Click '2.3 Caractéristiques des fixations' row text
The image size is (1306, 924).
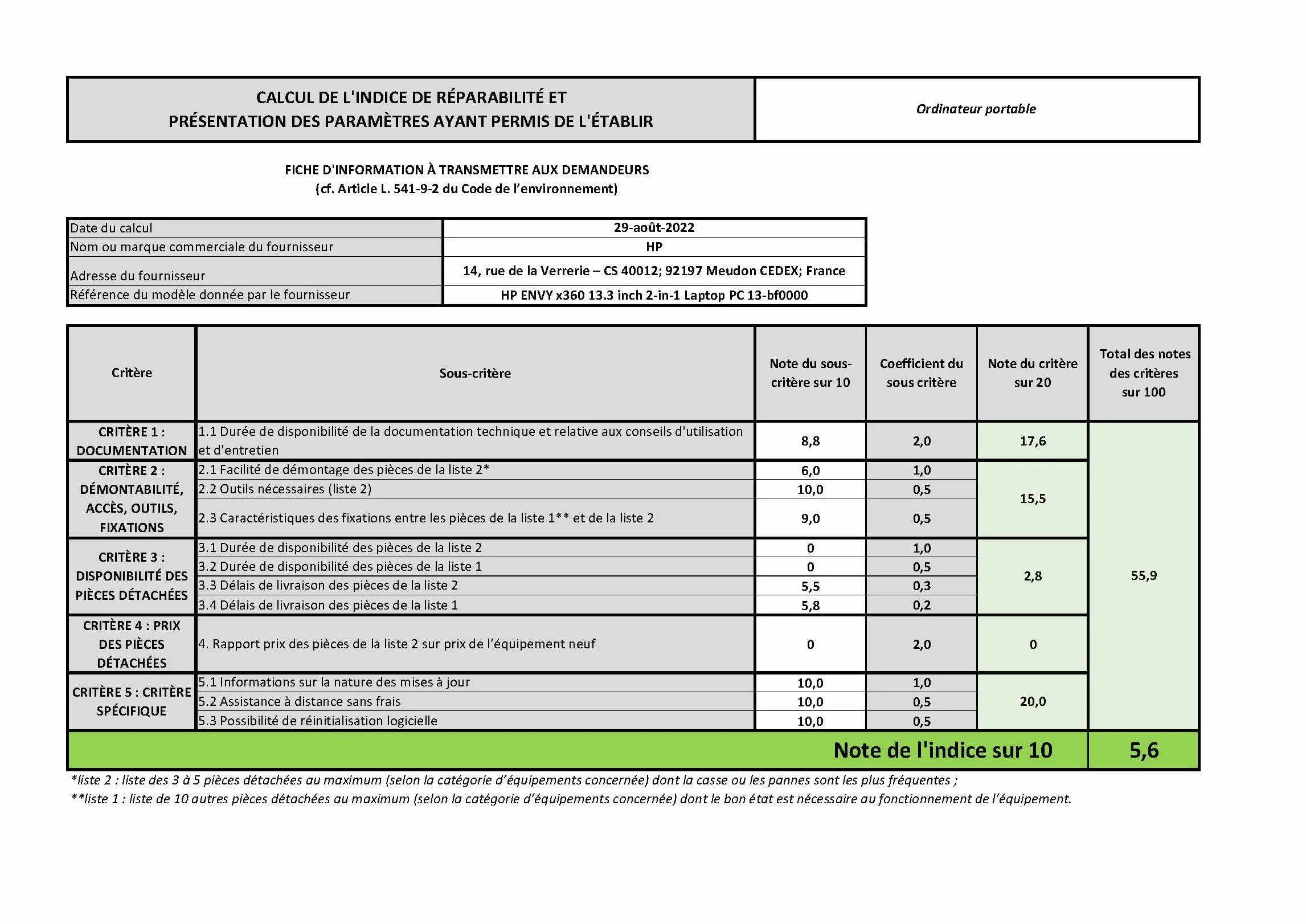[x=426, y=518]
